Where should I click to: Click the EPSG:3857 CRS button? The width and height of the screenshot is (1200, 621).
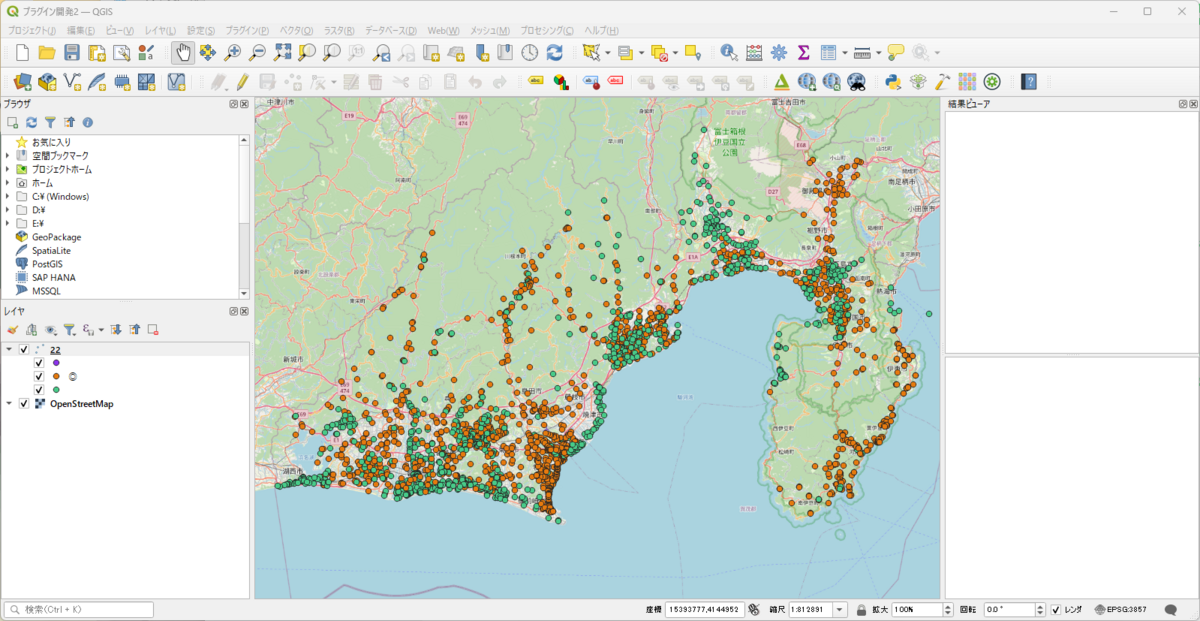point(1122,609)
